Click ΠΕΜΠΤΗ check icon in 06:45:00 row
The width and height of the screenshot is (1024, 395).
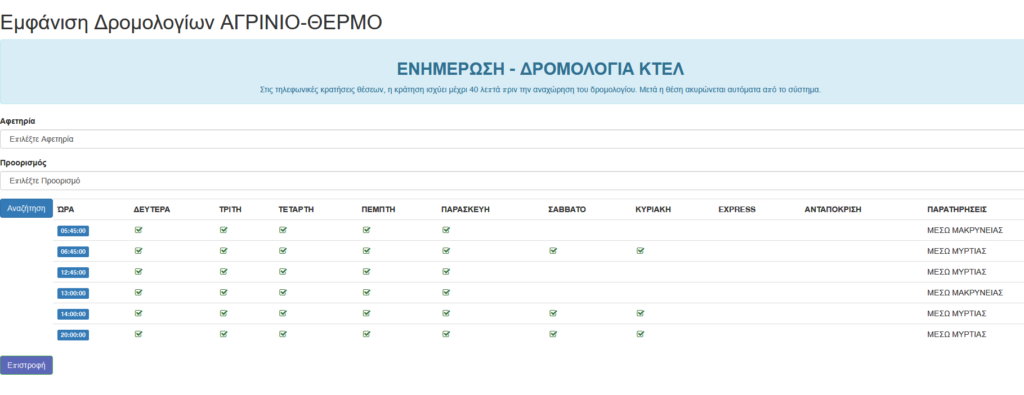click(366, 251)
